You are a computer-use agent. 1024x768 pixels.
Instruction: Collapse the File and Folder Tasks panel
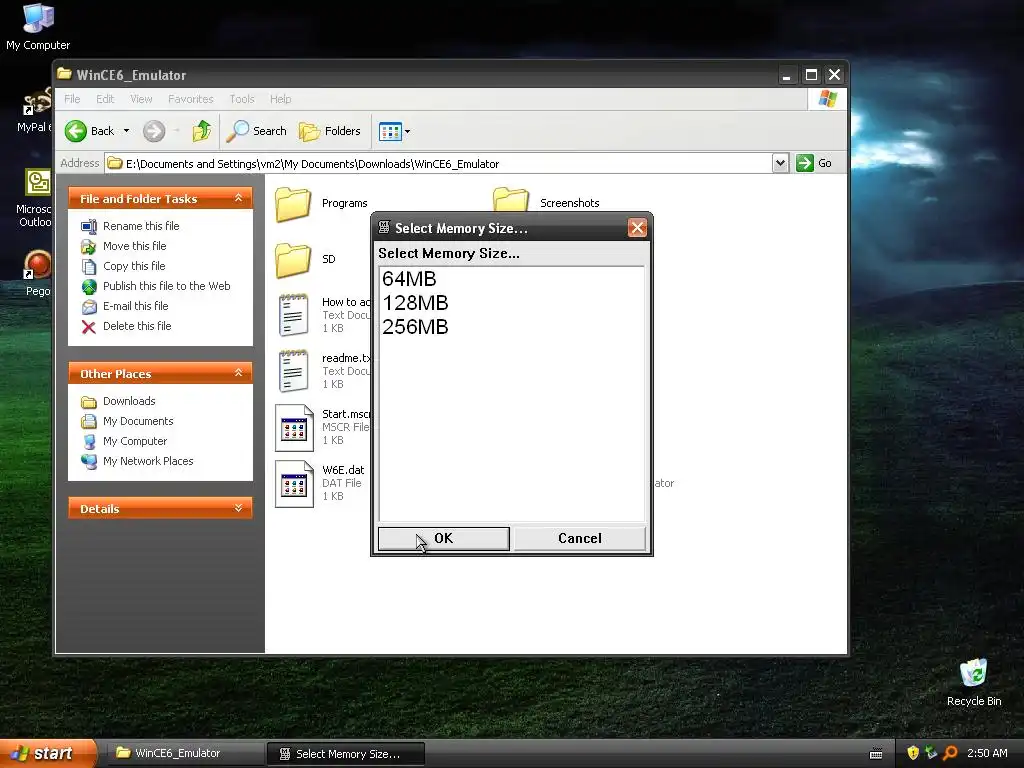tap(238, 198)
